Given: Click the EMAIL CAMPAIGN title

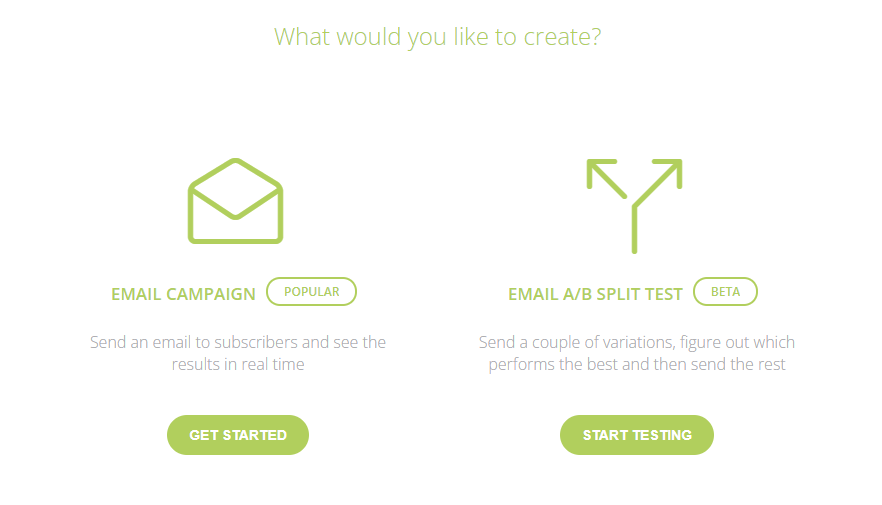Looking at the screenshot, I should point(183,294).
